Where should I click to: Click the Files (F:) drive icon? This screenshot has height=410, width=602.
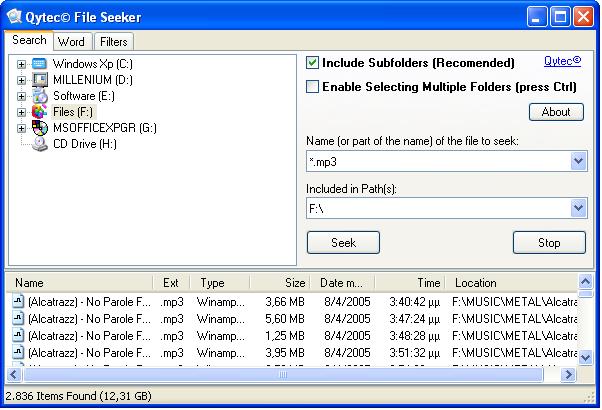tap(39, 112)
